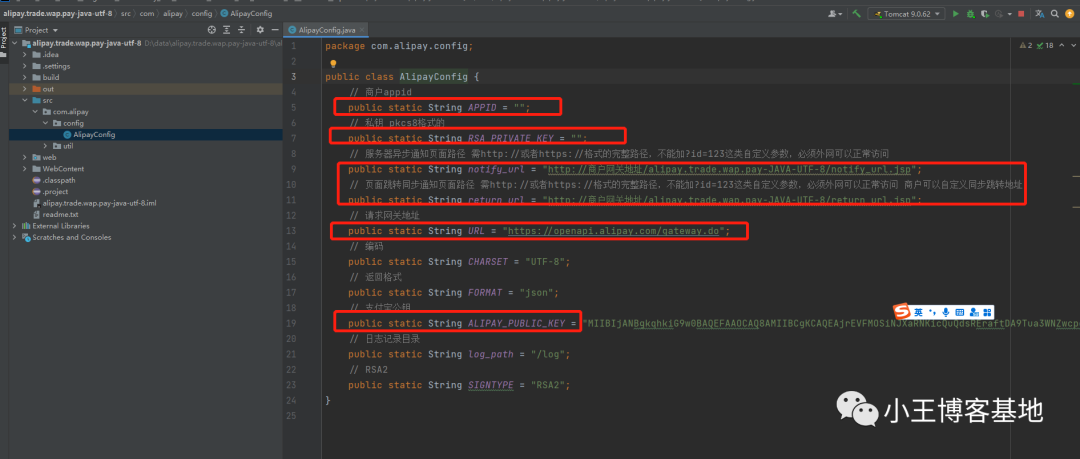Image resolution: width=1080 pixels, height=459 pixels.
Task: Toggle the Project tool window side tab
Action: tap(3, 43)
